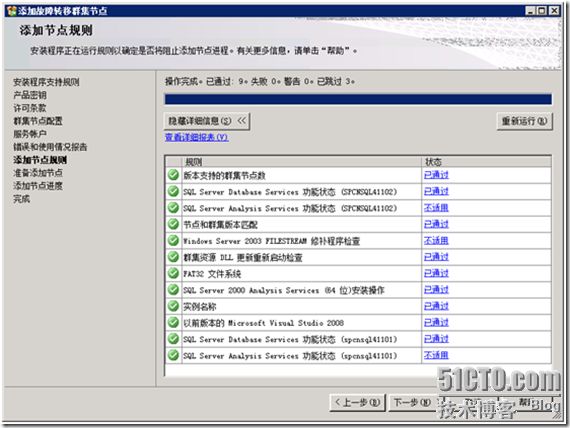Click the 重新运行 re-run button
This screenshot has height=428, width=570.
(x=524, y=121)
